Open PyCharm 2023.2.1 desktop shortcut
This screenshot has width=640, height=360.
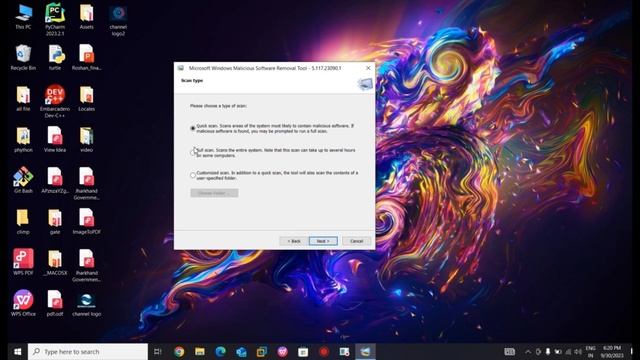tap(55, 19)
